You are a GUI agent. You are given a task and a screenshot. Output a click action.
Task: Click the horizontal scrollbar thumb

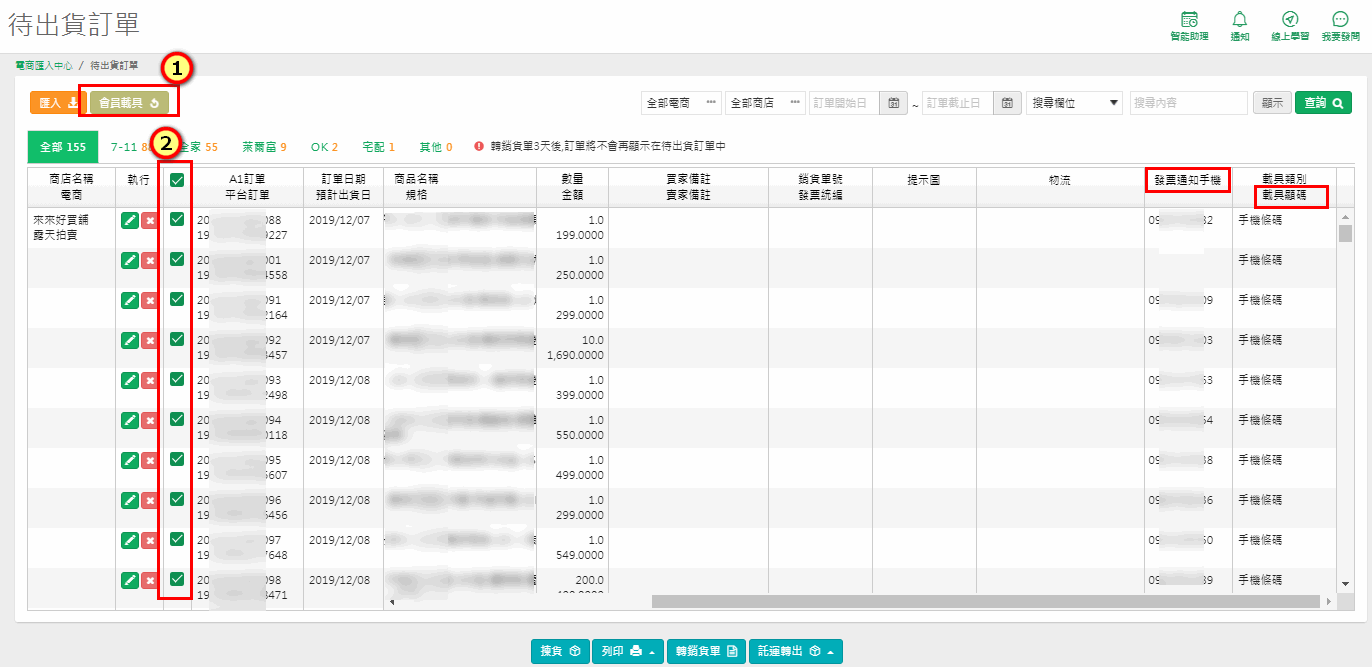tap(985, 601)
